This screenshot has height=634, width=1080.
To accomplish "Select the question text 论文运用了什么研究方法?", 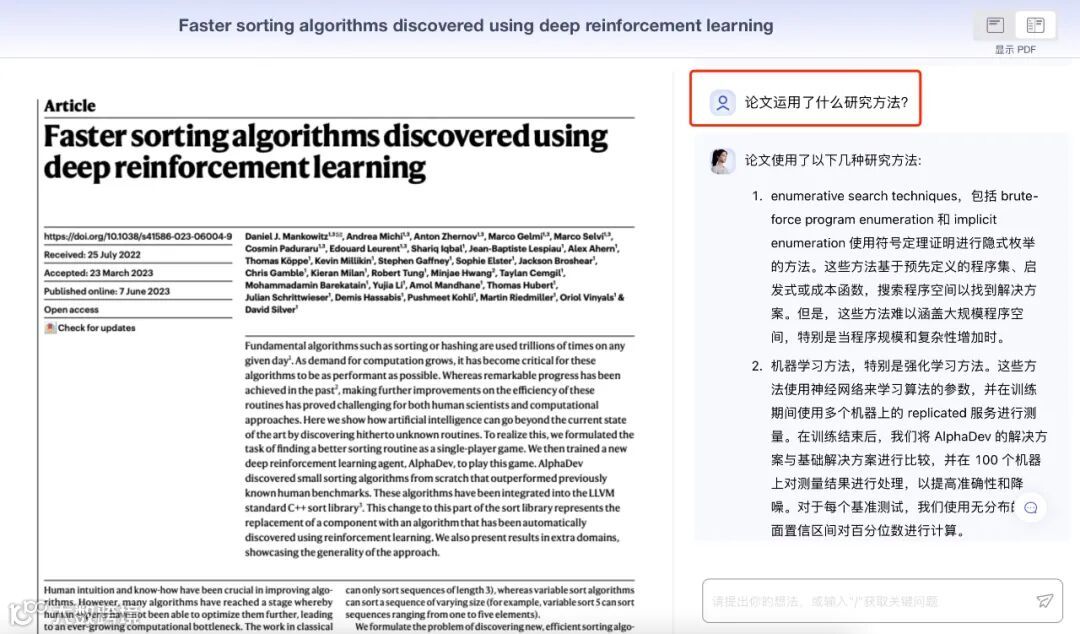I will (x=826, y=103).
